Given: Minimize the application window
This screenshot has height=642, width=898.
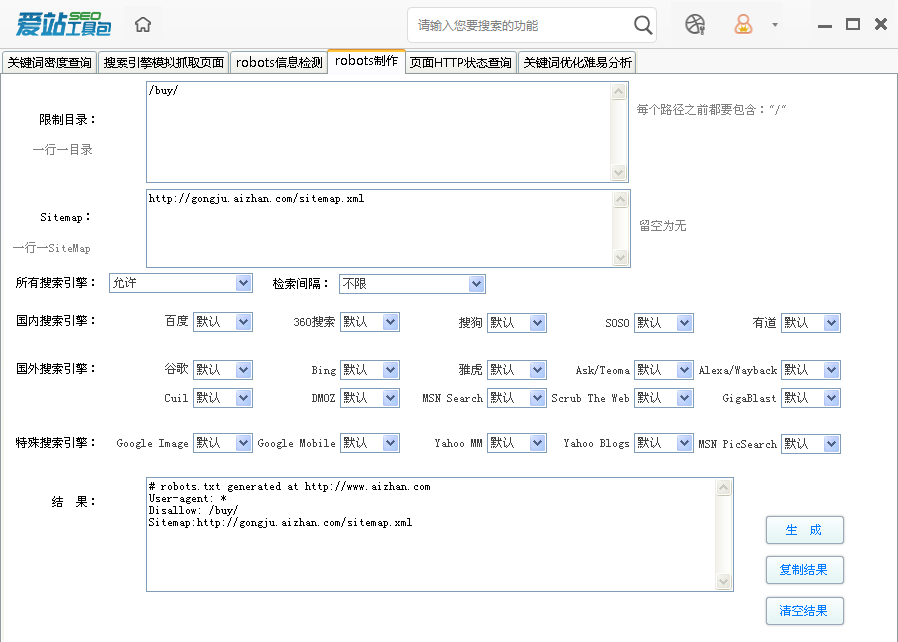Looking at the screenshot, I should pos(825,26).
